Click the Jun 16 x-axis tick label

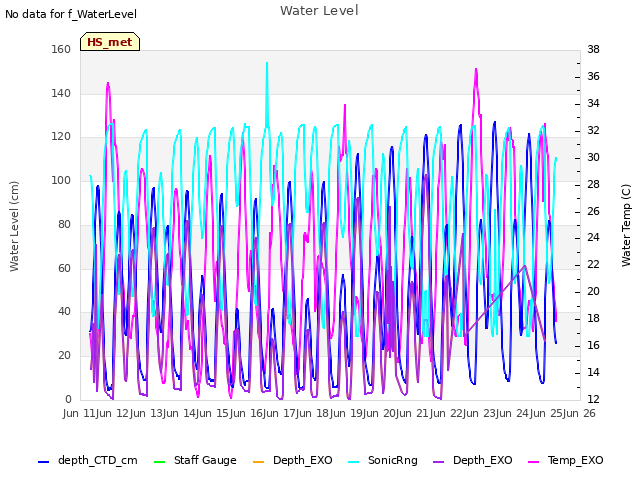click(x=247, y=413)
